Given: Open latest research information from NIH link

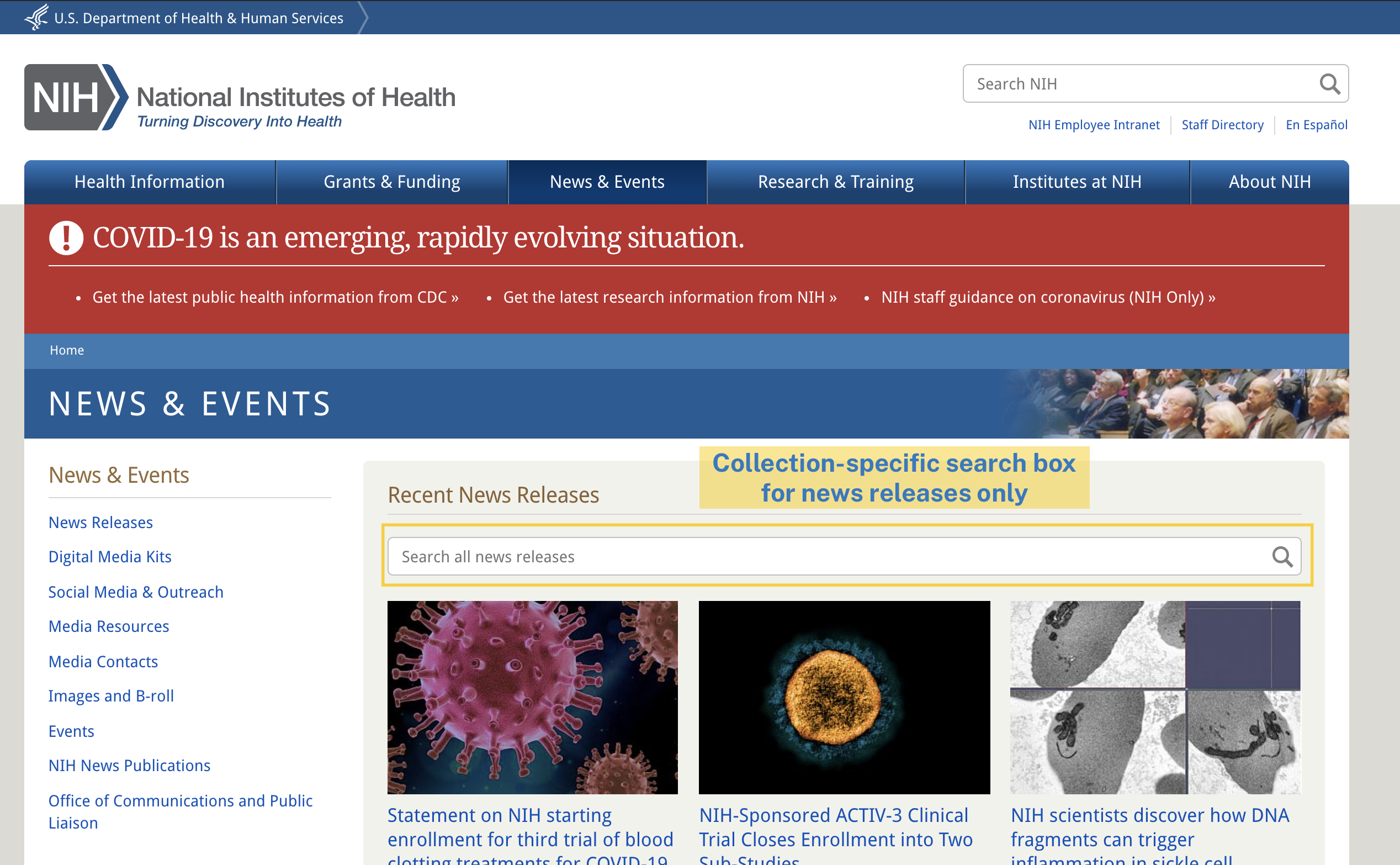Looking at the screenshot, I should coord(670,298).
